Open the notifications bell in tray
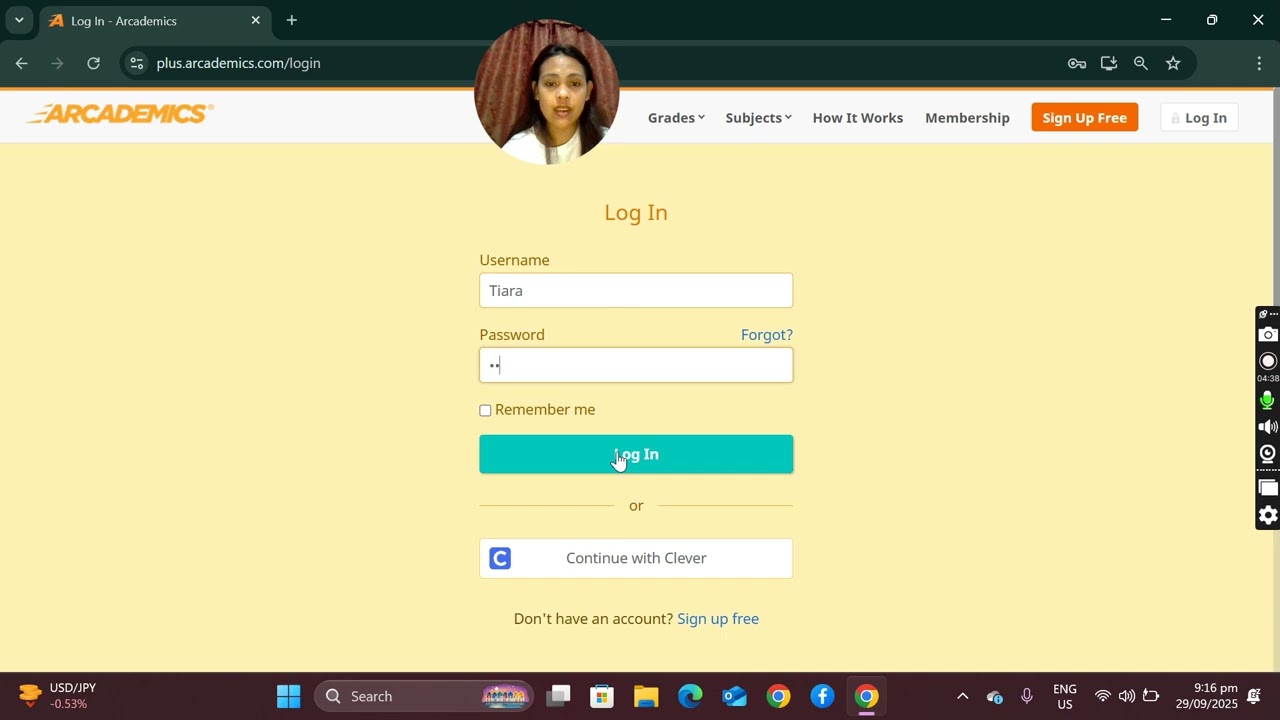The width and height of the screenshot is (1280, 720). (x=1254, y=696)
